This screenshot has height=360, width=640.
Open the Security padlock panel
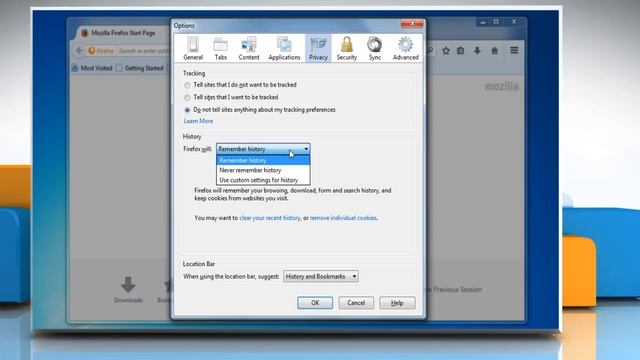tap(347, 49)
